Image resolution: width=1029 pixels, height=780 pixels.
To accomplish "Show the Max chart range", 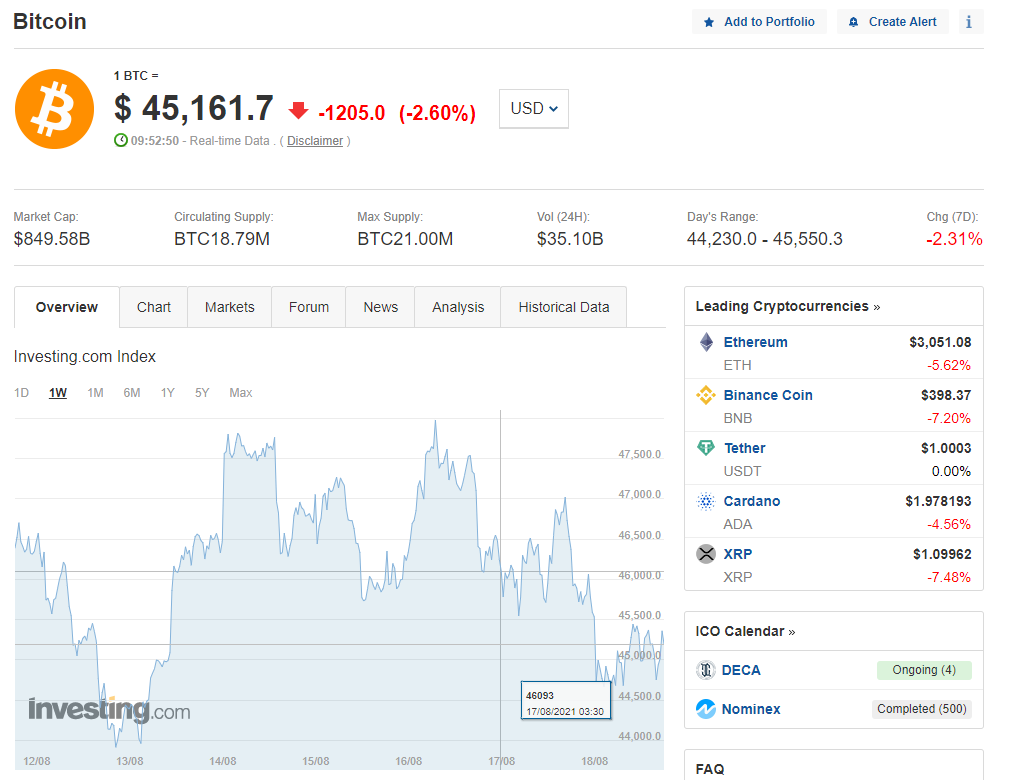I will coord(241,393).
